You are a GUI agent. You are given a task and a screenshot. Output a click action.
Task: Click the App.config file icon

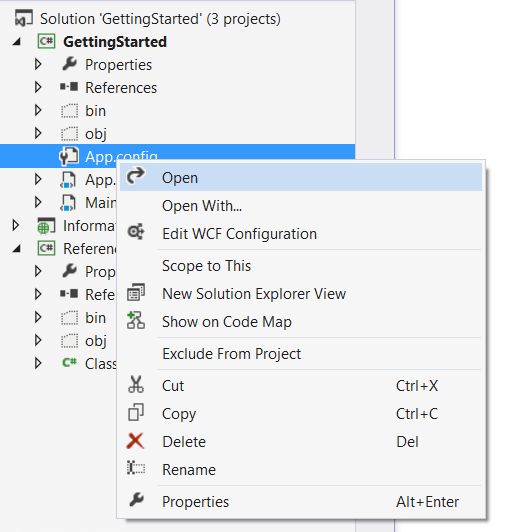69,156
